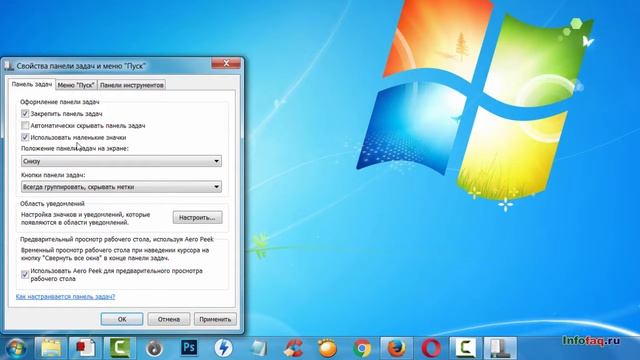Open Mozilla Firefox from the taskbar
Image resolution: width=640 pixels, height=360 pixels.
[396, 349]
